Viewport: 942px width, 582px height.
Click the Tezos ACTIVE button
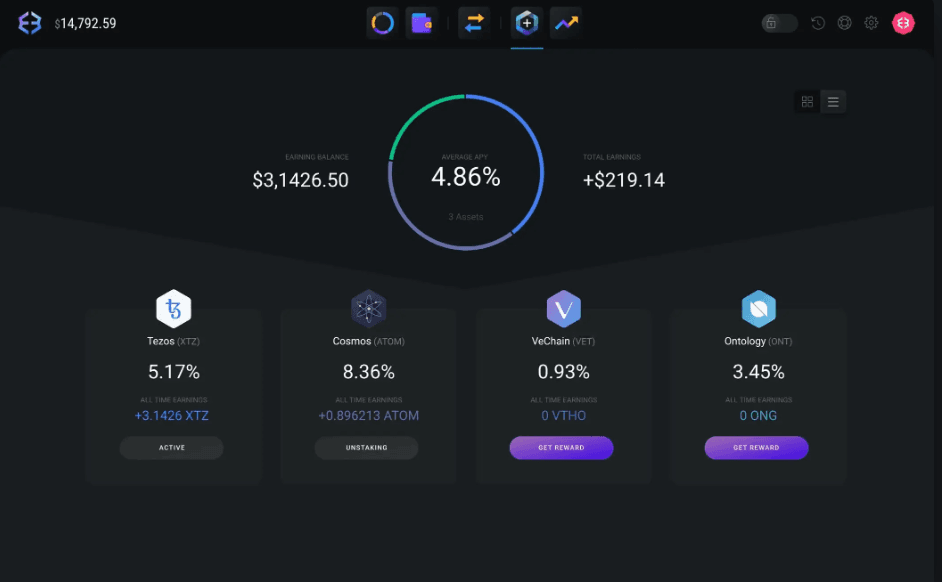click(172, 448)
